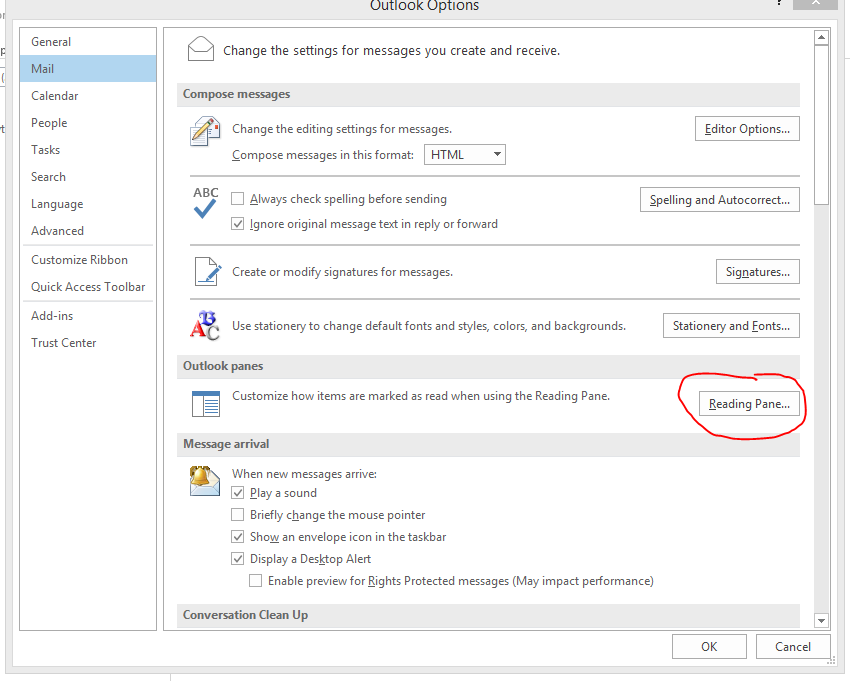Click the scrollbar down arrow
850x681 pixels.
tap(821, 620)
